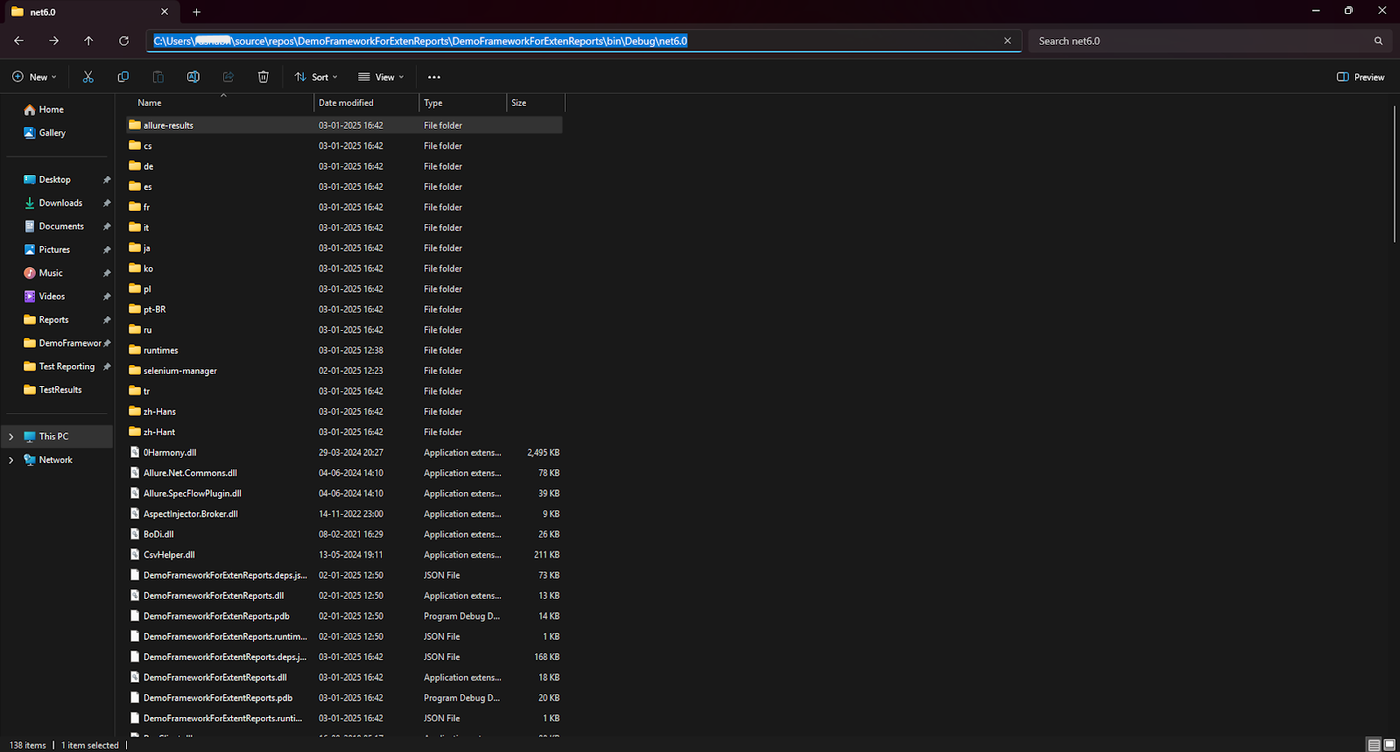Click the Copy icon in toolbar

[123, 77]
